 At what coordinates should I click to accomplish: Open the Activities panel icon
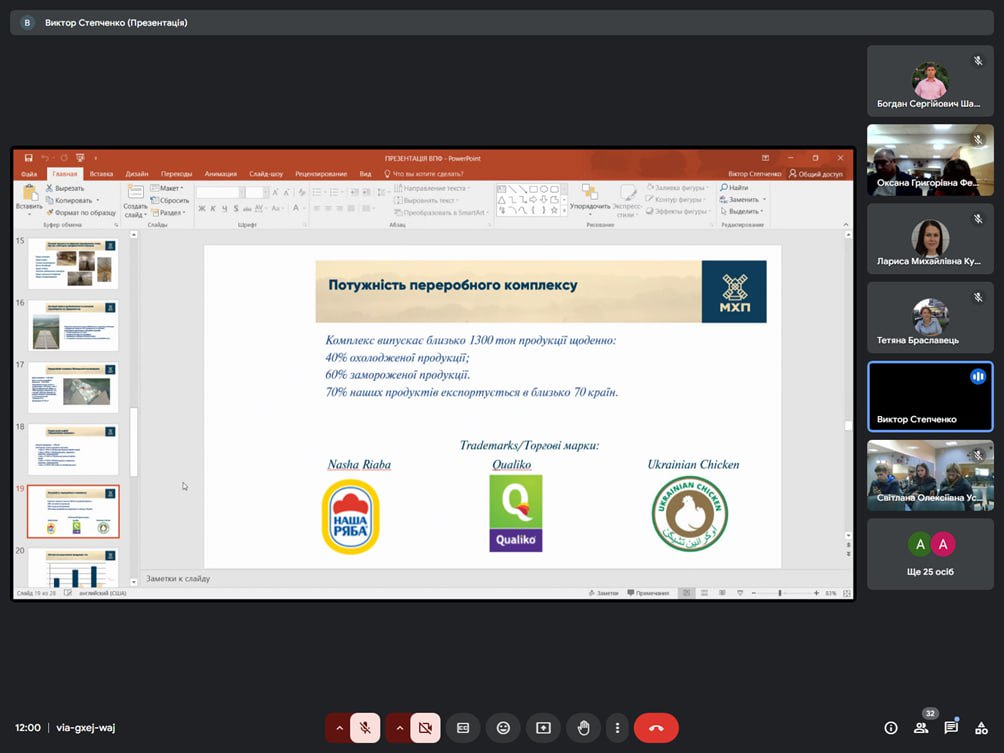(x=981, y=728)
